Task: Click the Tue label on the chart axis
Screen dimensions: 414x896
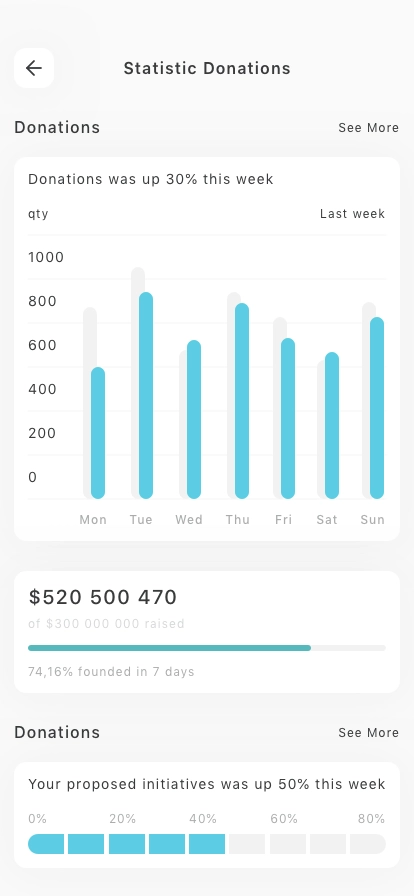Action: 141,519
